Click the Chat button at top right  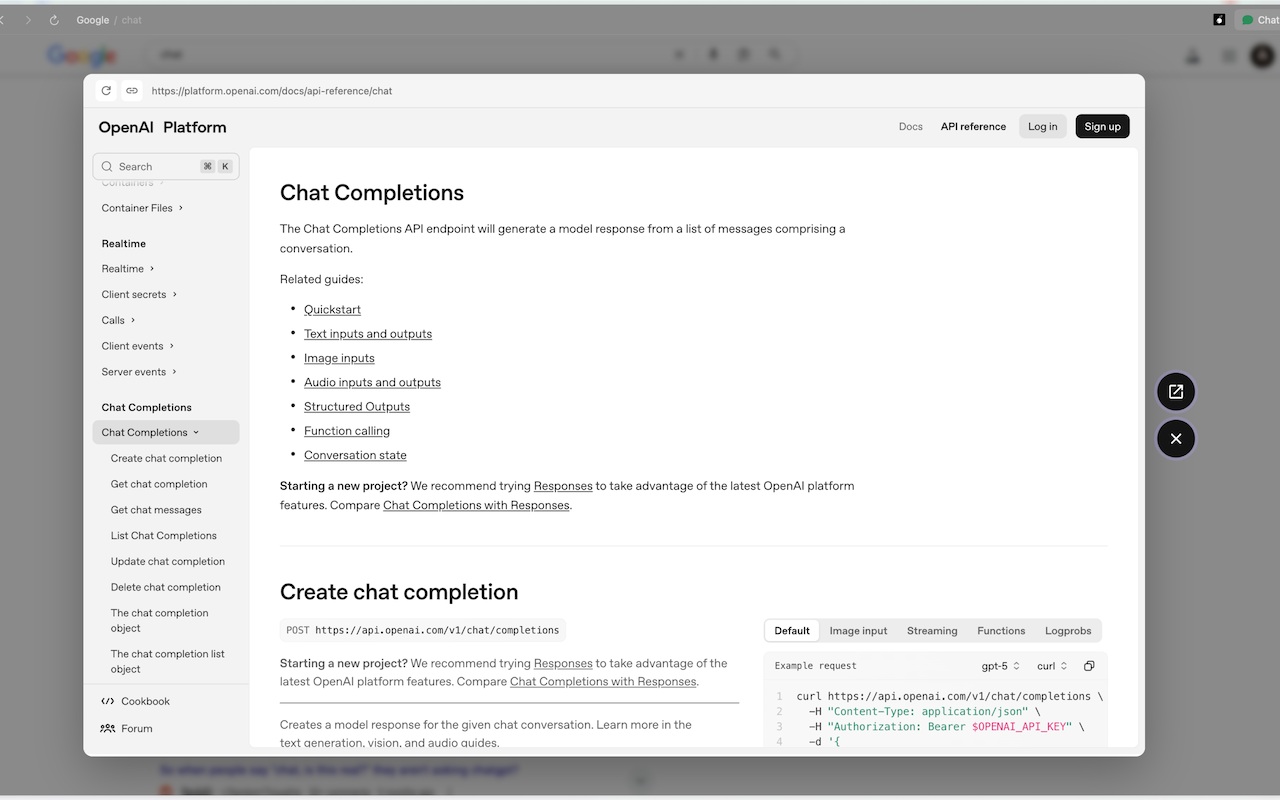[x=1259, y=20]
